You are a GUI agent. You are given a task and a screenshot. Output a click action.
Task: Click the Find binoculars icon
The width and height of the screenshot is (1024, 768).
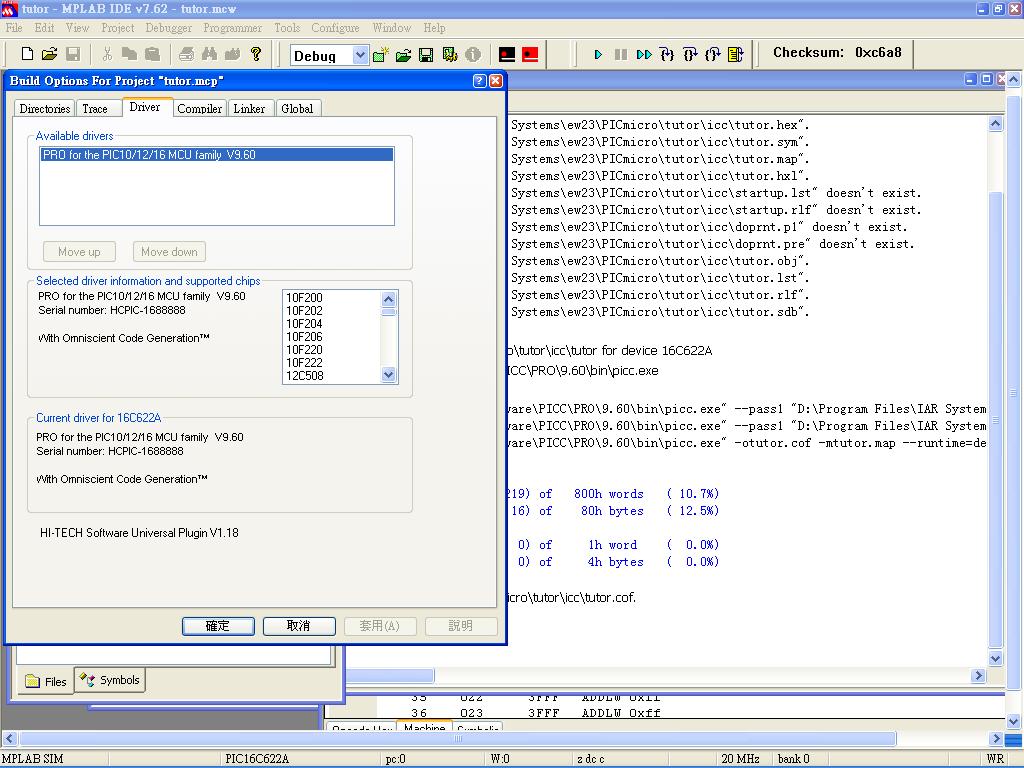(x=210, y=54)
